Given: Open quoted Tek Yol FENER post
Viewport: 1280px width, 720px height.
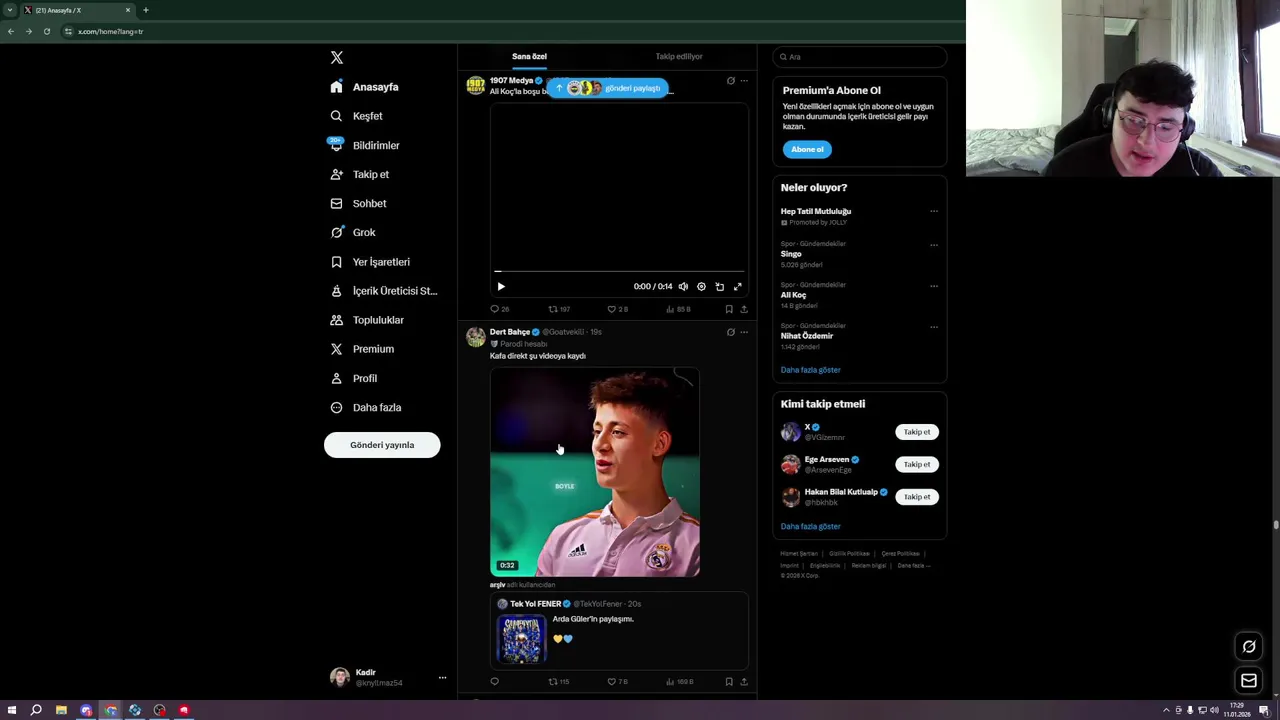Looking at the screenshot, I should click(x=619, y=631).
